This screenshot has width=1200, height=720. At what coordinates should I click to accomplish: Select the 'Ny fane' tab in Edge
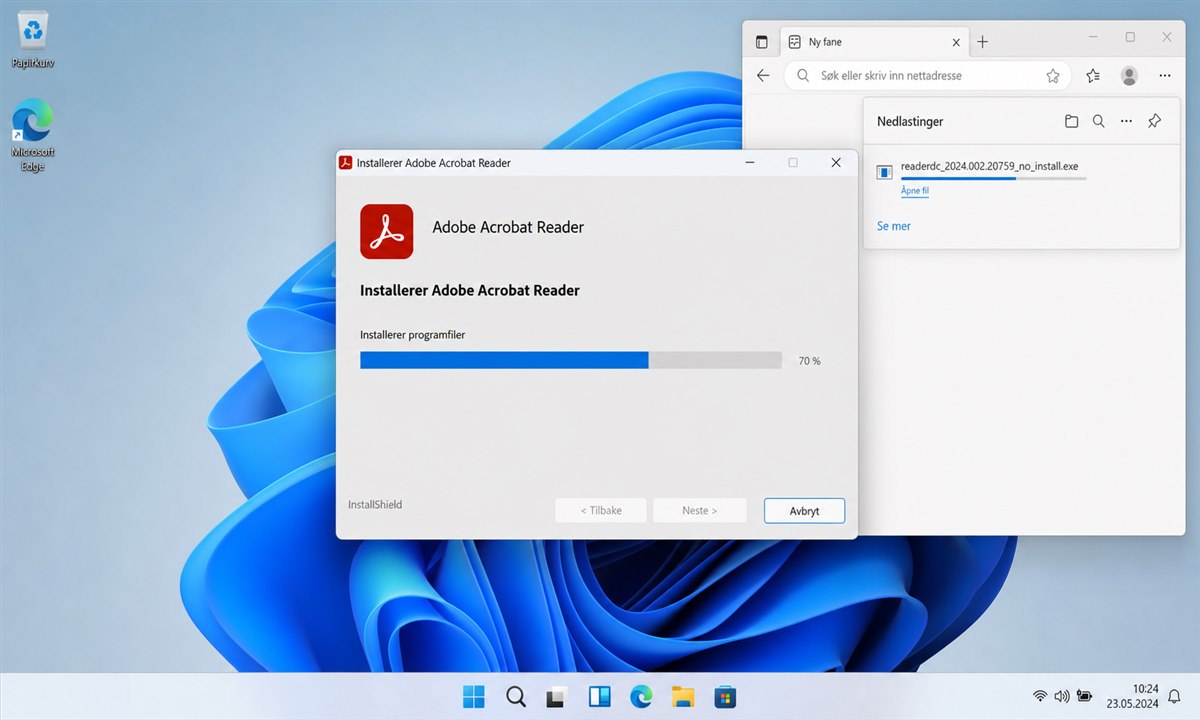pos(872,42)
